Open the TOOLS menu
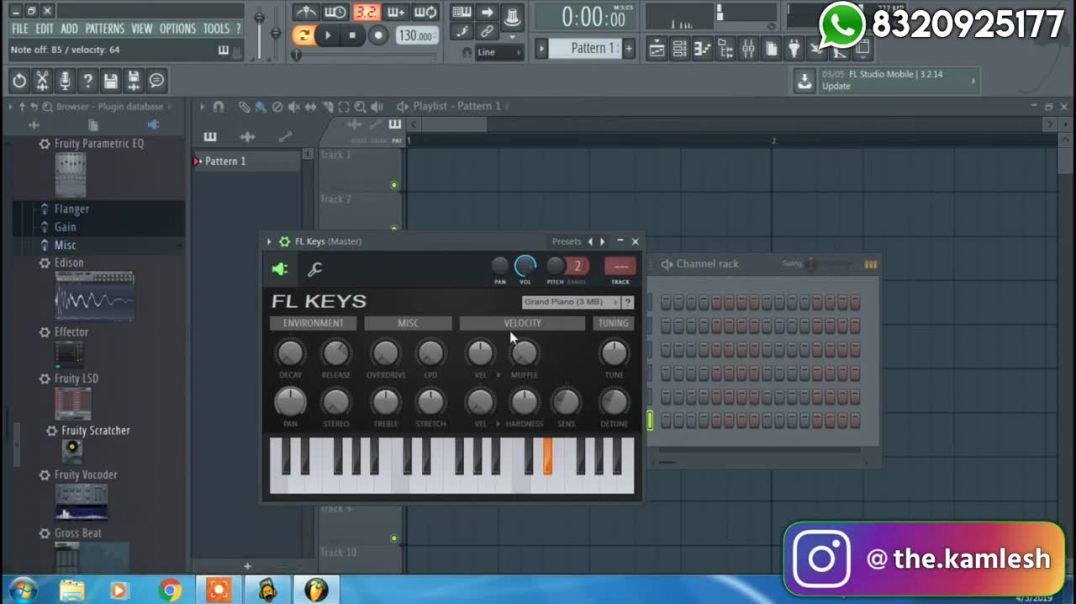1076x604 pixels. click(x=216, y=29)
